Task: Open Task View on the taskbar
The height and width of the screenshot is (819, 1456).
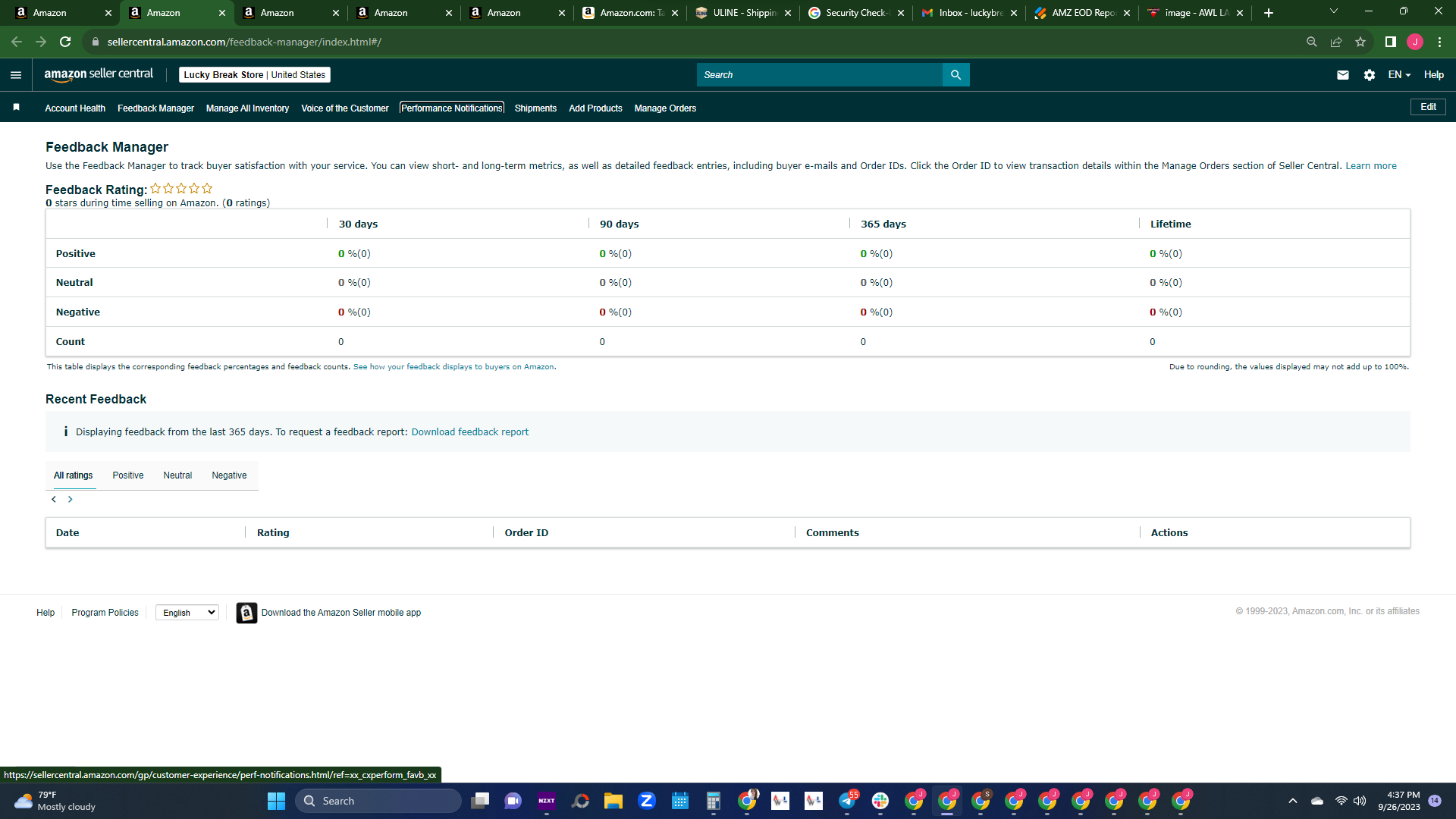Action: (x=480, y=801)
